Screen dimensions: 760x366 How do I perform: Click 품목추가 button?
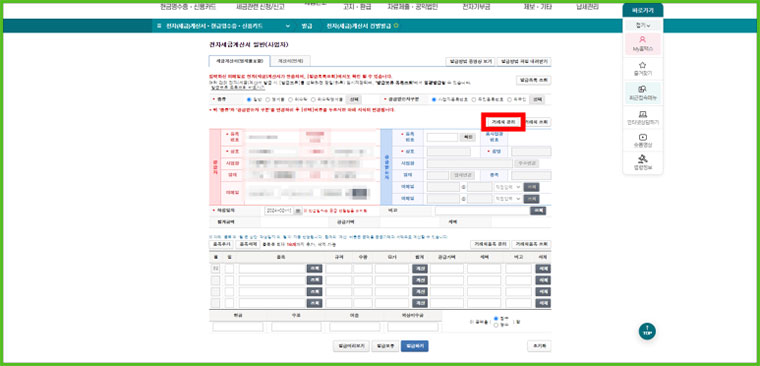pos(221,244)
